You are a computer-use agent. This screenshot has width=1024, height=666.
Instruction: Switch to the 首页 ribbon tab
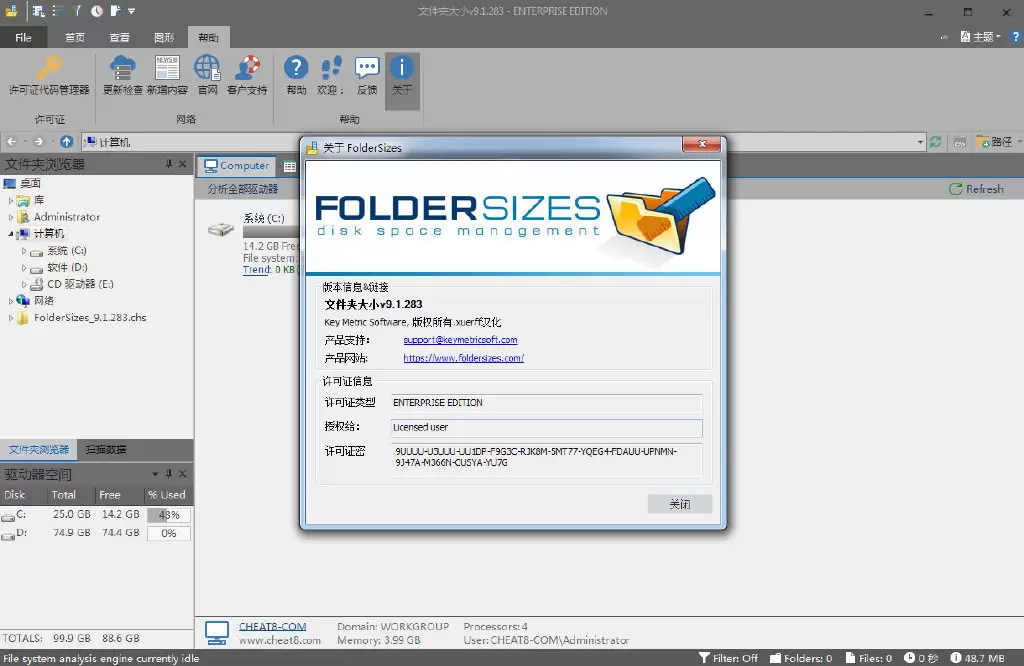(74, 37)
